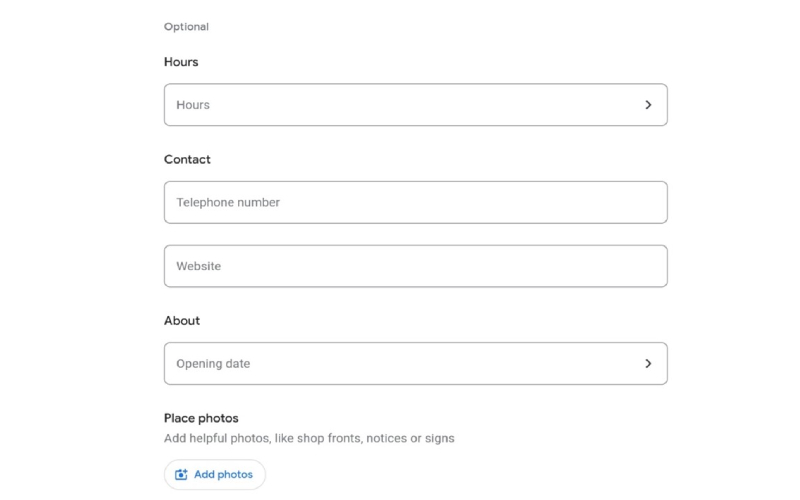Screen dimensions: 800x500
Task: Click the Hours section heading
Action: (181, 62)
